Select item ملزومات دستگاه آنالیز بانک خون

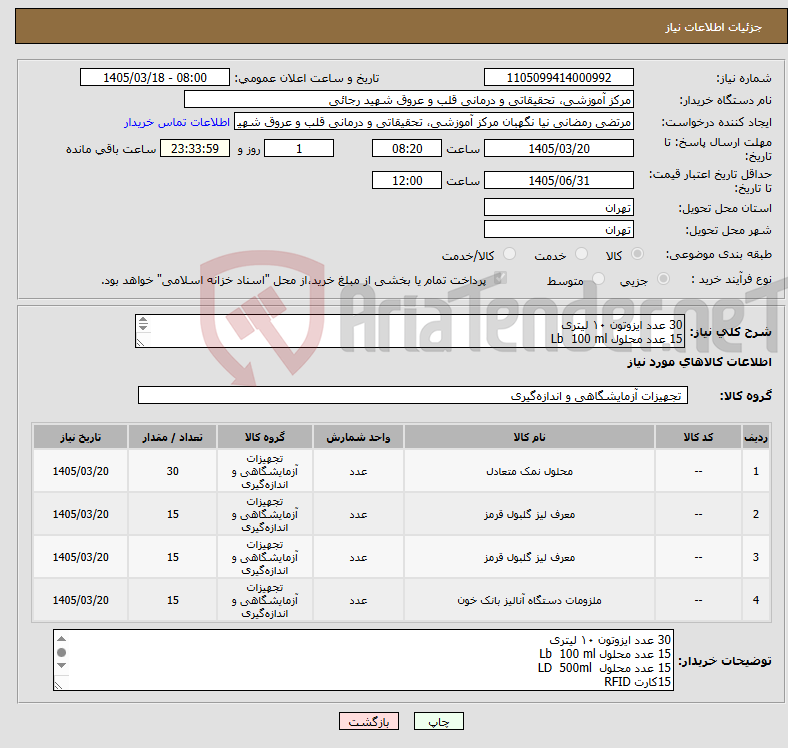[x=529, y=600]
